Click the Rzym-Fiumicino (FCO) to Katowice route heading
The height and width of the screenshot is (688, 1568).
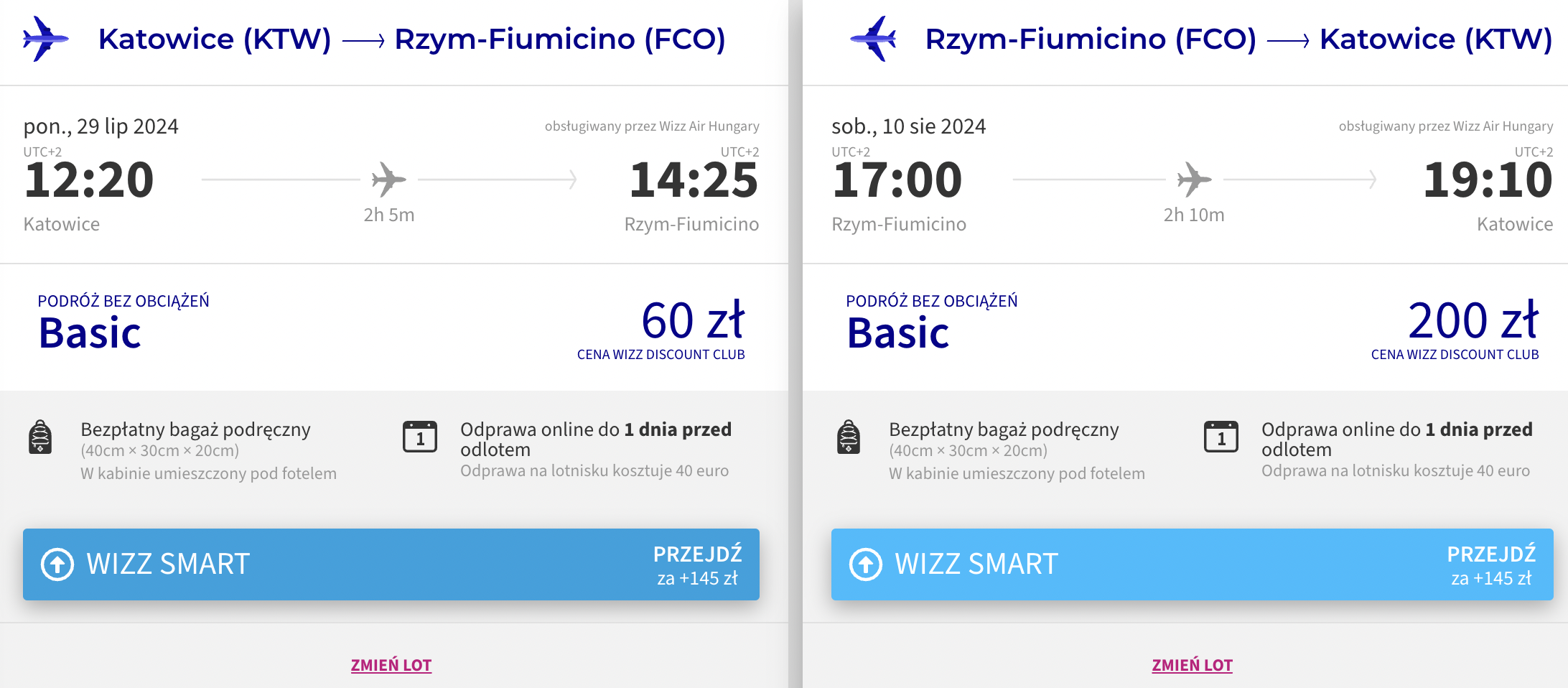[1239, 39]
